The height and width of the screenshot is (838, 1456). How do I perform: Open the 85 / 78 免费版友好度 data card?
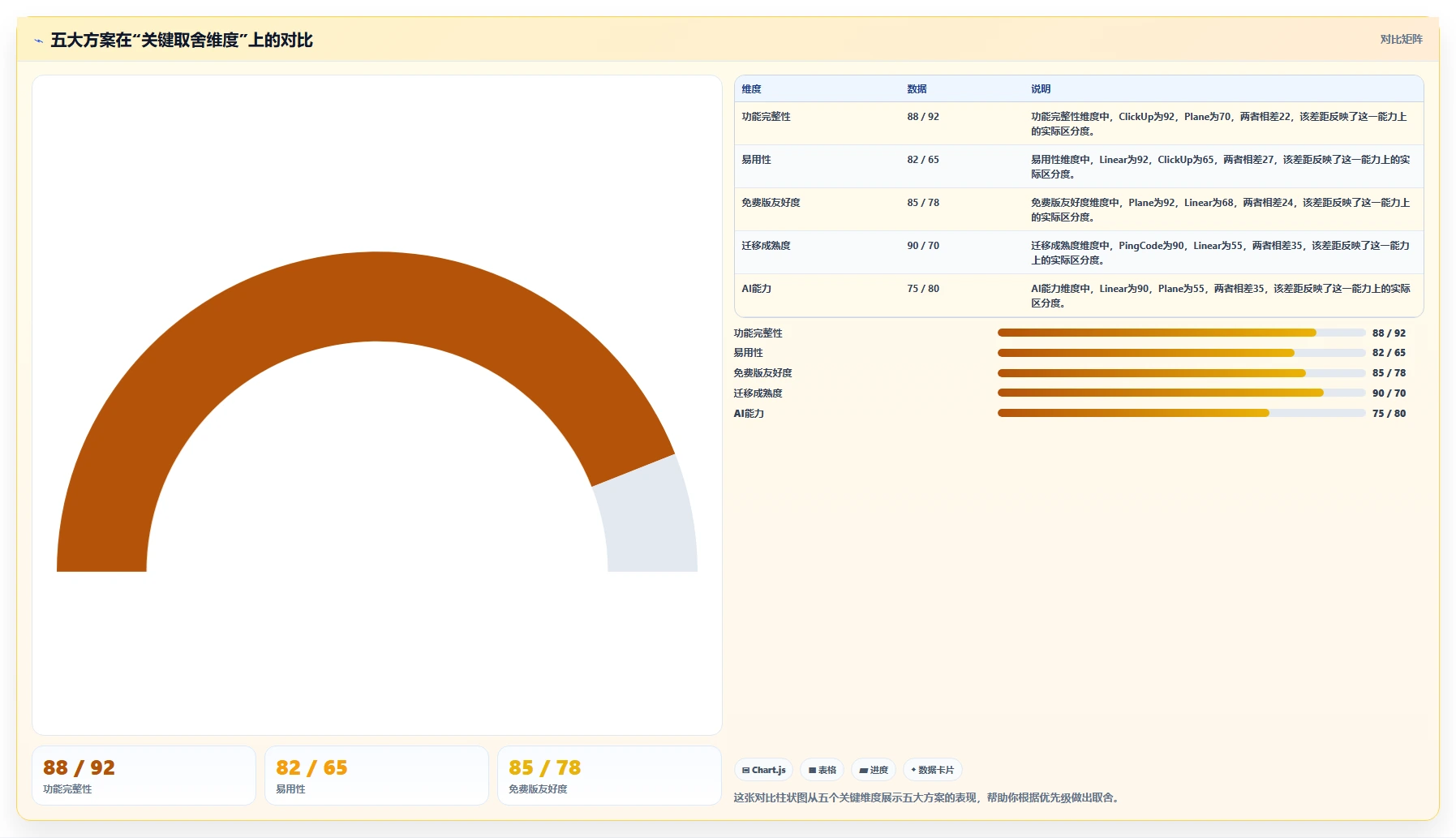609,776
